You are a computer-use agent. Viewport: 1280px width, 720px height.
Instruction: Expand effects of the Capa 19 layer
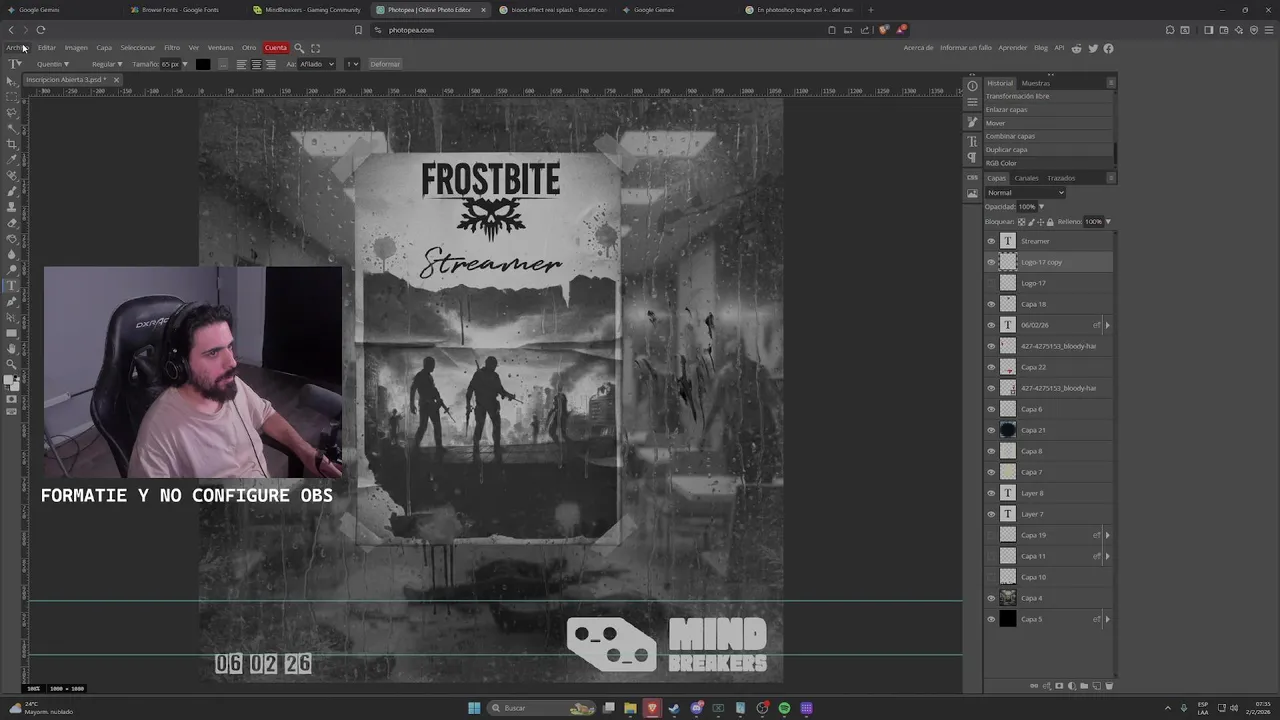coord(1107,535)
